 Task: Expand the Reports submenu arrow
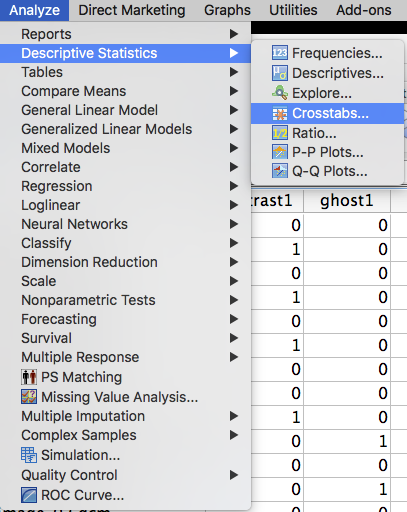[x=234, y=34]
